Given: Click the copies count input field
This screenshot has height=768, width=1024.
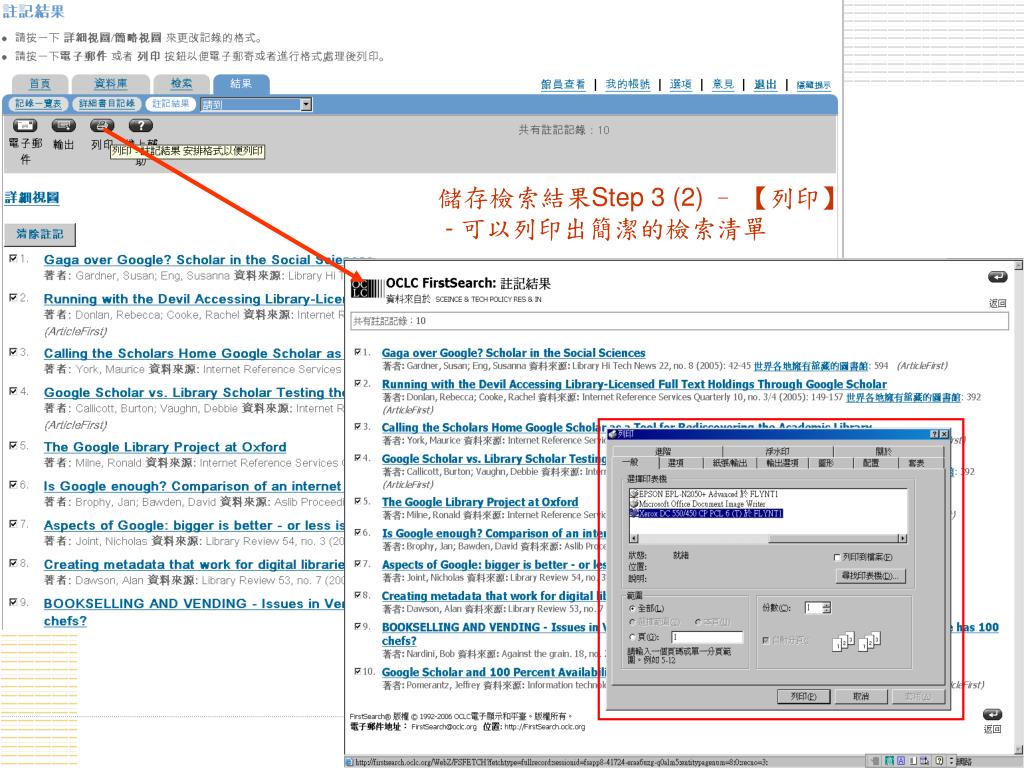Looking at the screenshot, I should (x=813, y=608).
